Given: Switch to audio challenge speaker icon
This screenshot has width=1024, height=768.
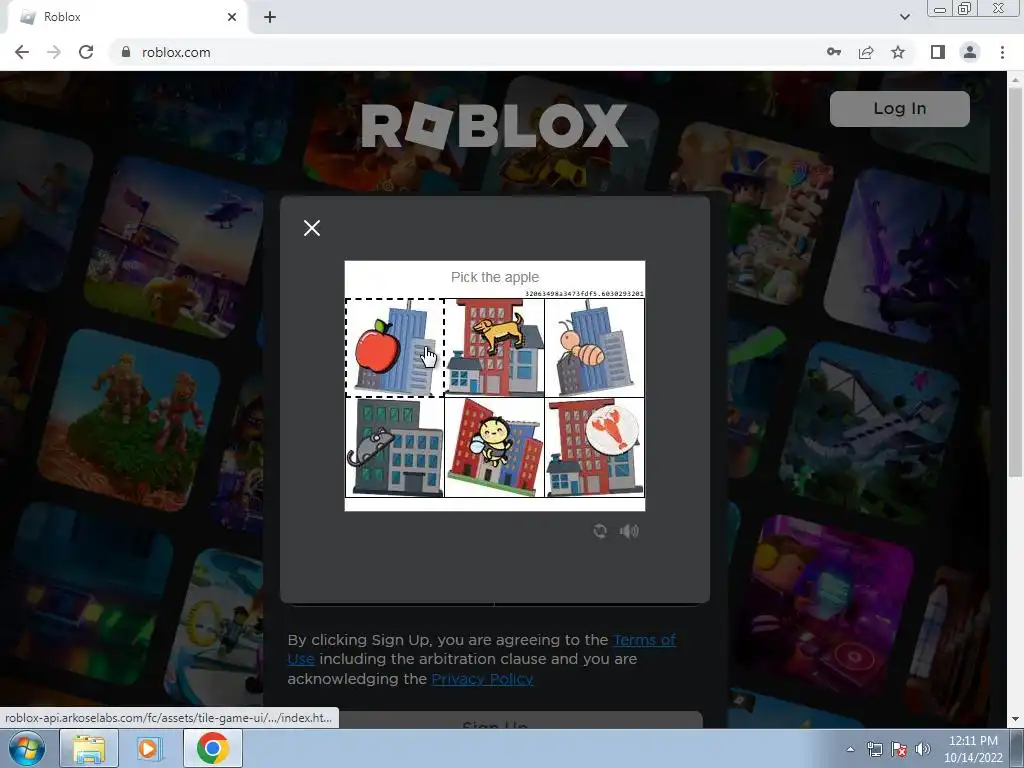Looking at the screenshot, I should 629,531.
